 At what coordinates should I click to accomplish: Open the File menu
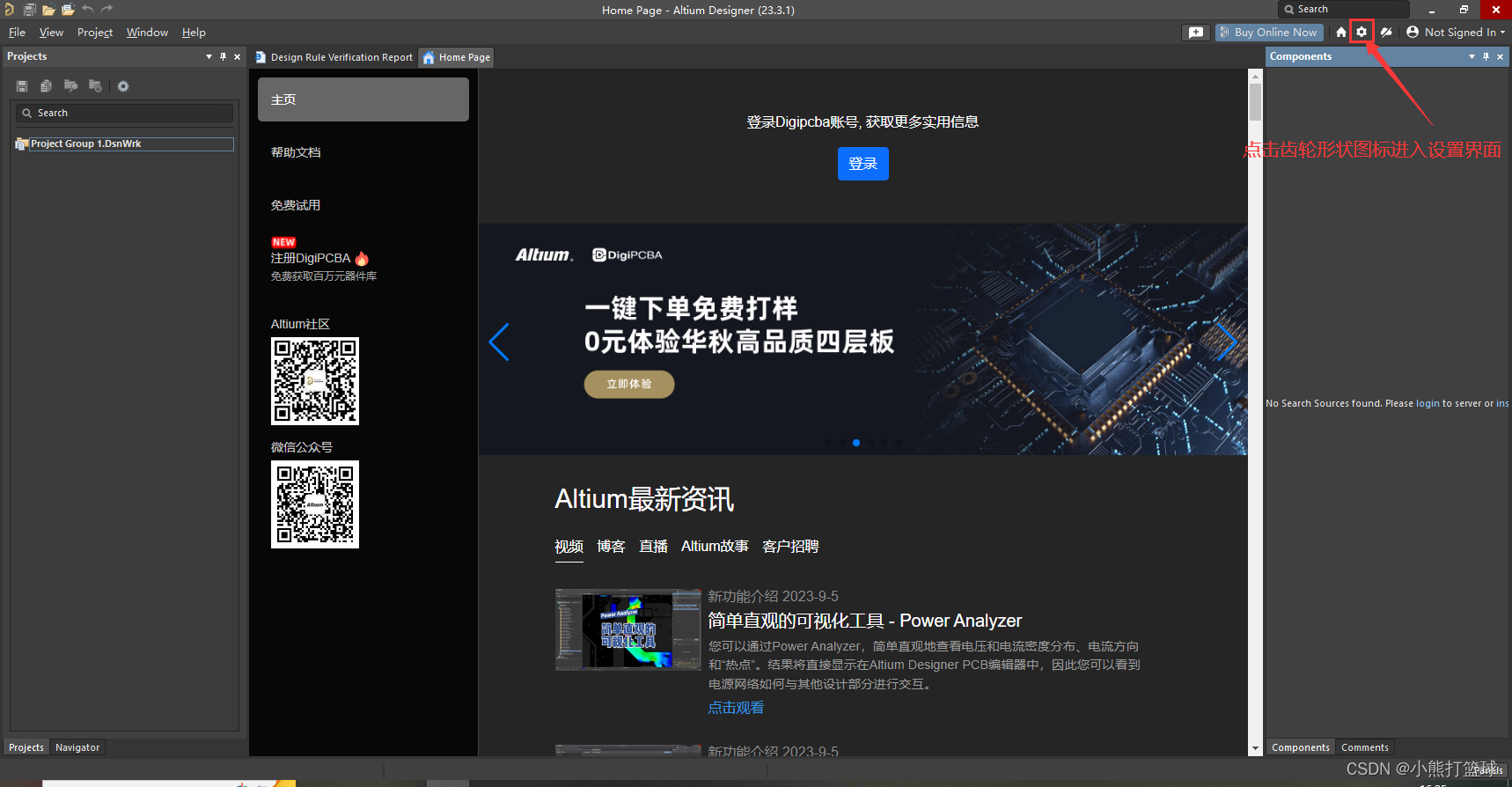(x=17, y=33)
